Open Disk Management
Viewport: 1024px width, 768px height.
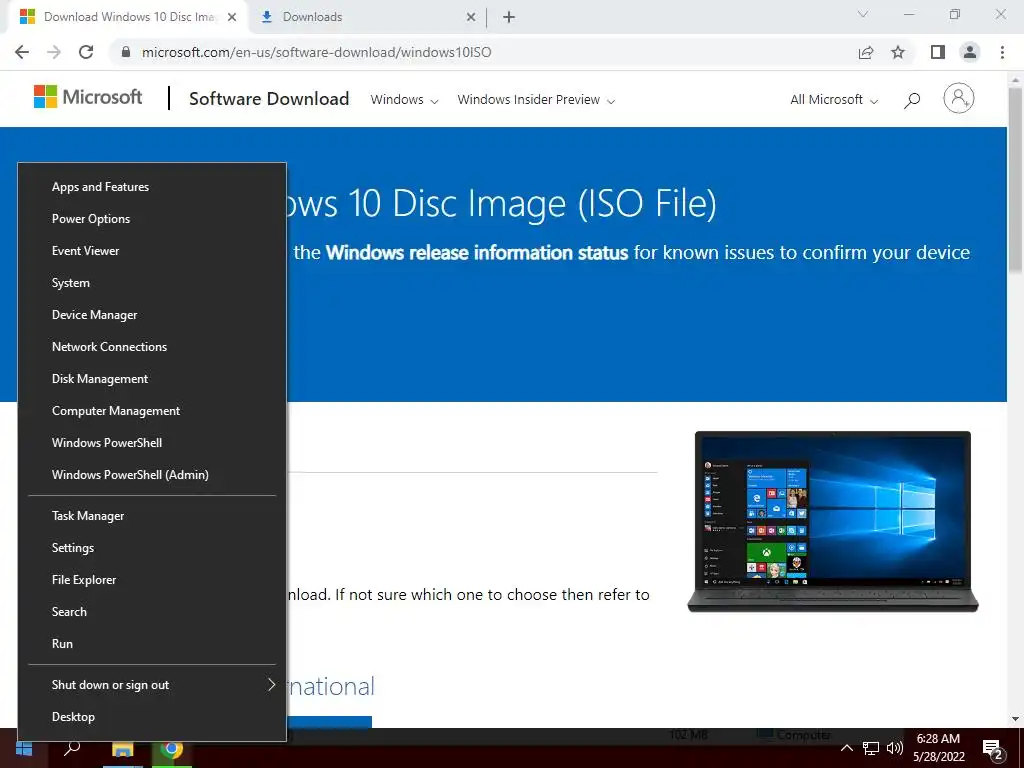click(x=152, y=379)
